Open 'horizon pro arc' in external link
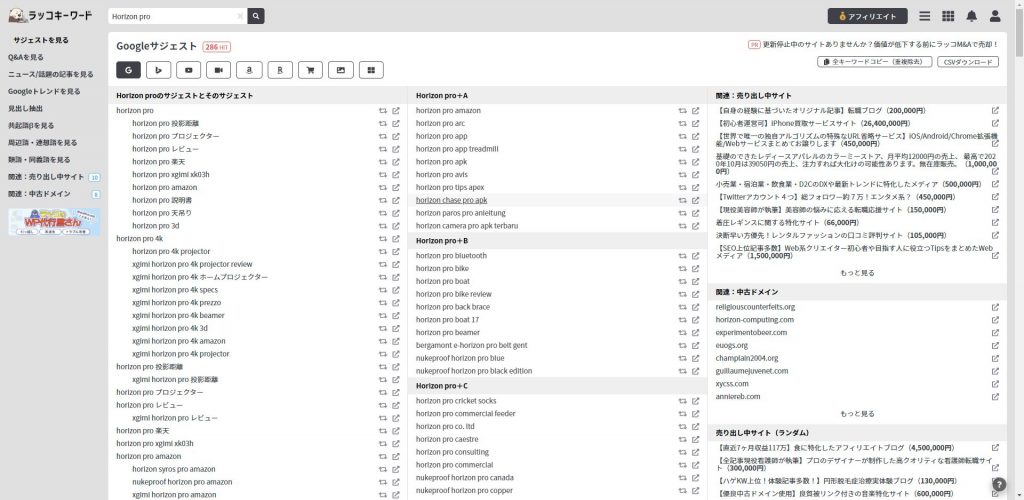 coord(696,123)
